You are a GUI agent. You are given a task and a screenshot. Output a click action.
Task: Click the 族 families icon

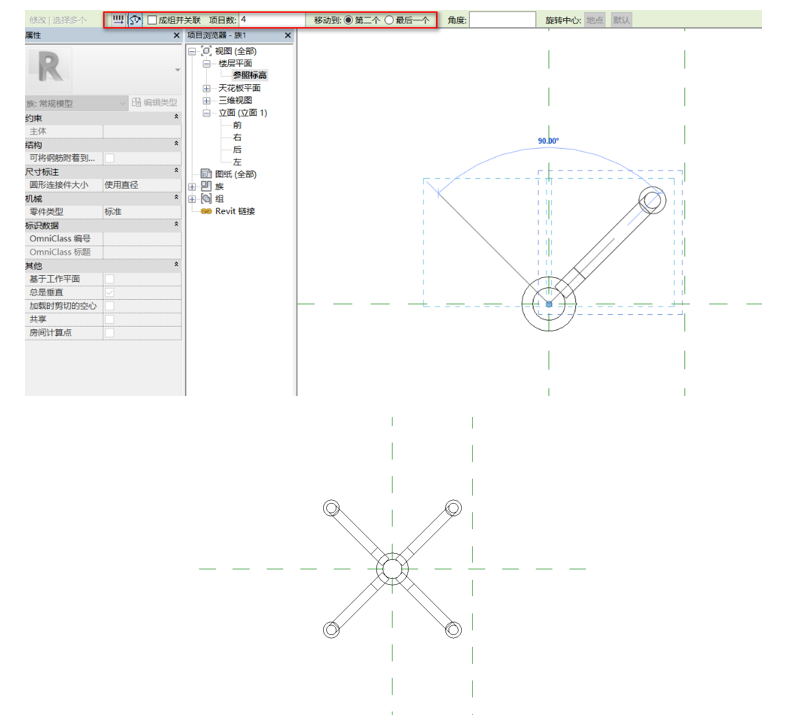pyautogui.click(x=206, y=186)
